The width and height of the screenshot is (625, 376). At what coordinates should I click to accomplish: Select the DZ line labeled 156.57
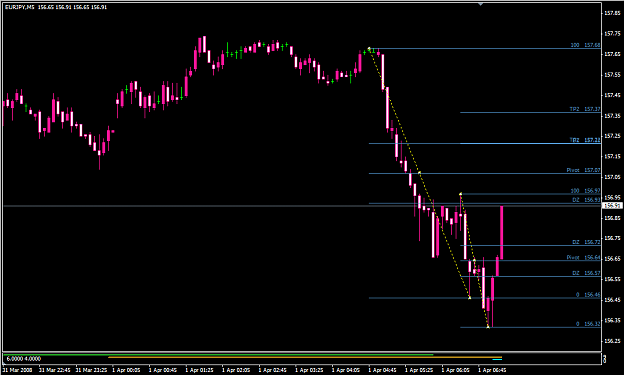click(x=530, y=276)
